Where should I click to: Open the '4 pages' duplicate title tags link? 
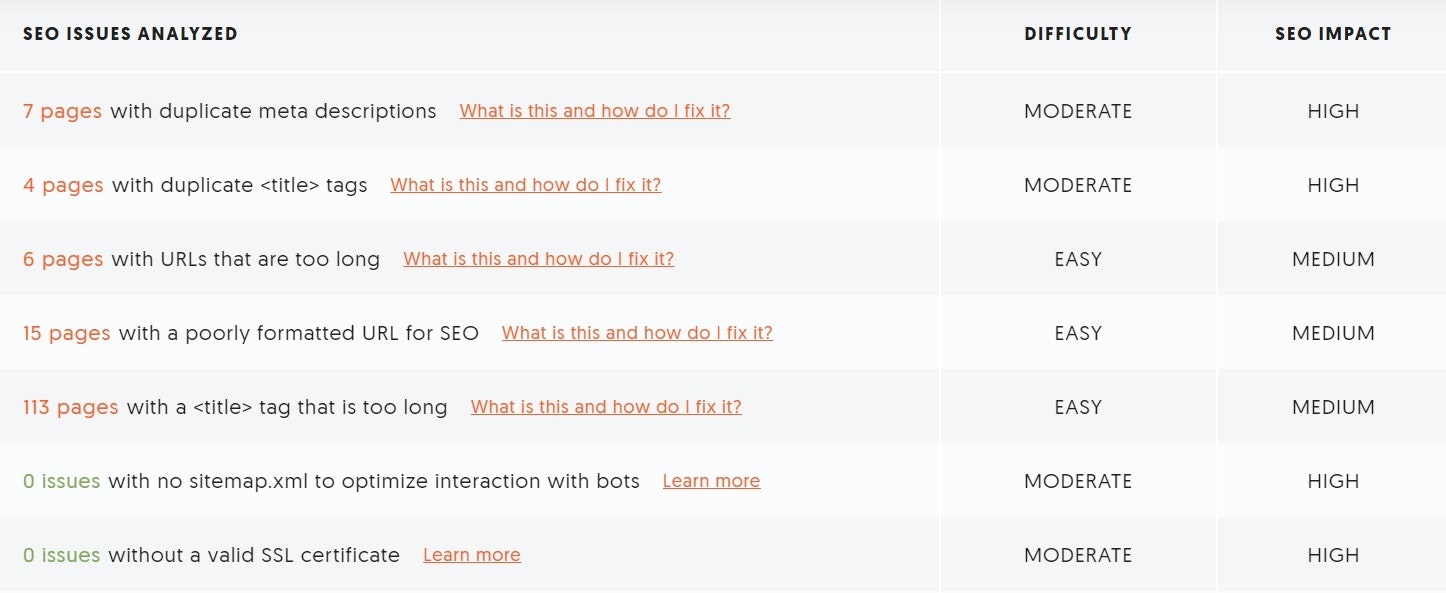[63, 185]
